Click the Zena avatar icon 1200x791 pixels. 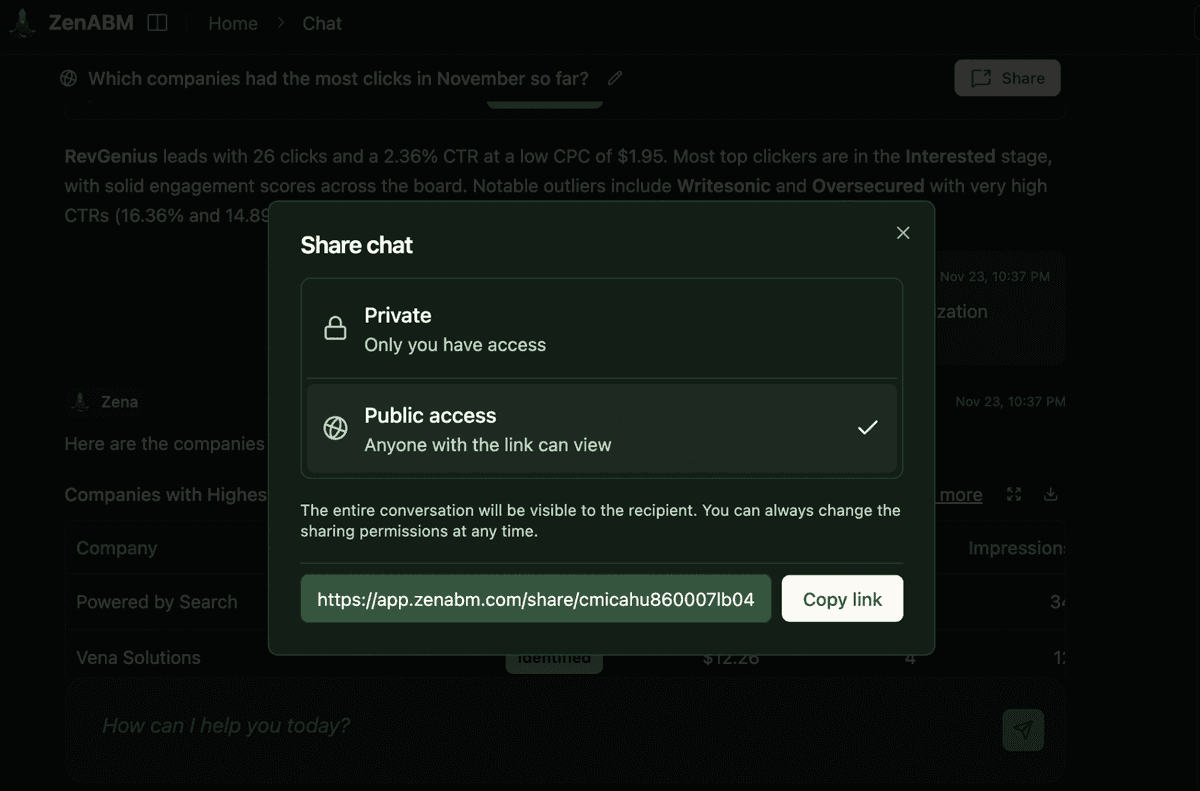coord(79,402)
